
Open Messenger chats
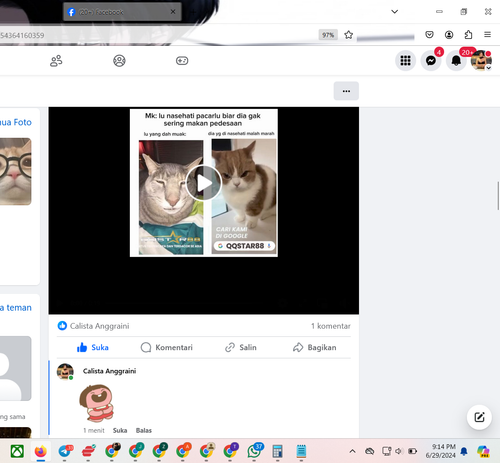tap(431, 61)
